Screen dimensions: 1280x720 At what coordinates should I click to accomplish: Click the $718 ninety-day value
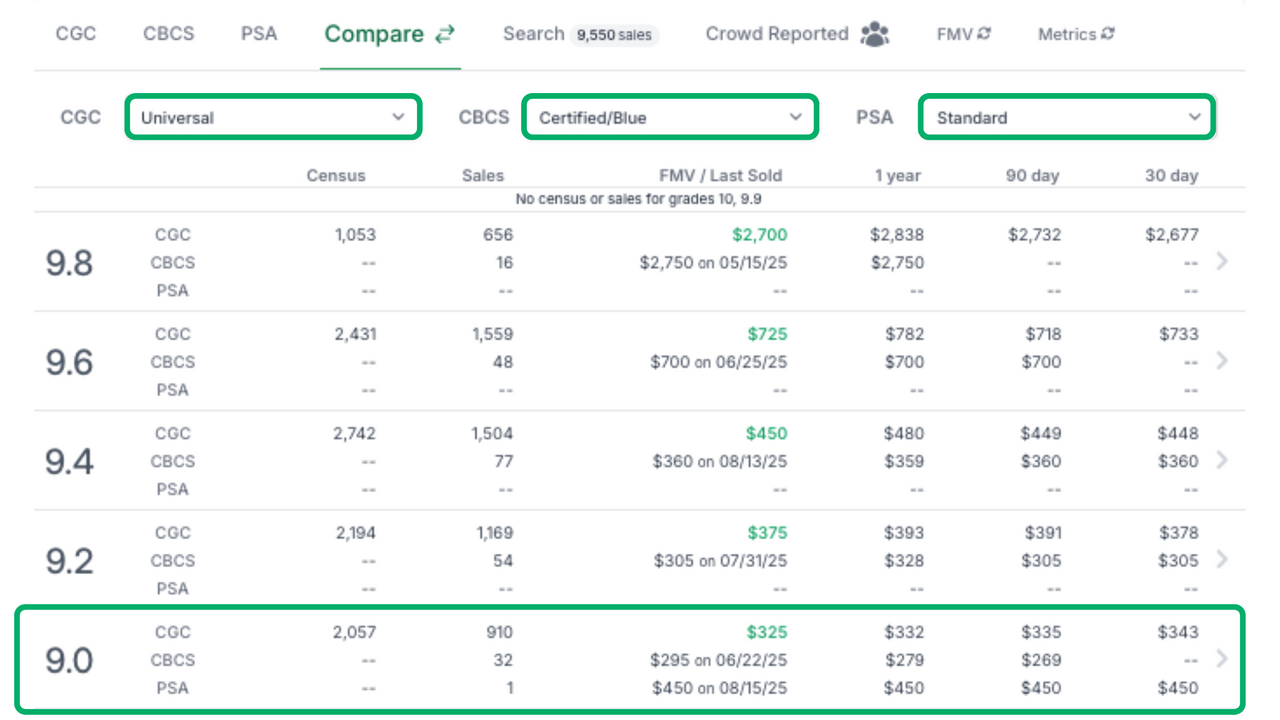tap(1041, 334)
